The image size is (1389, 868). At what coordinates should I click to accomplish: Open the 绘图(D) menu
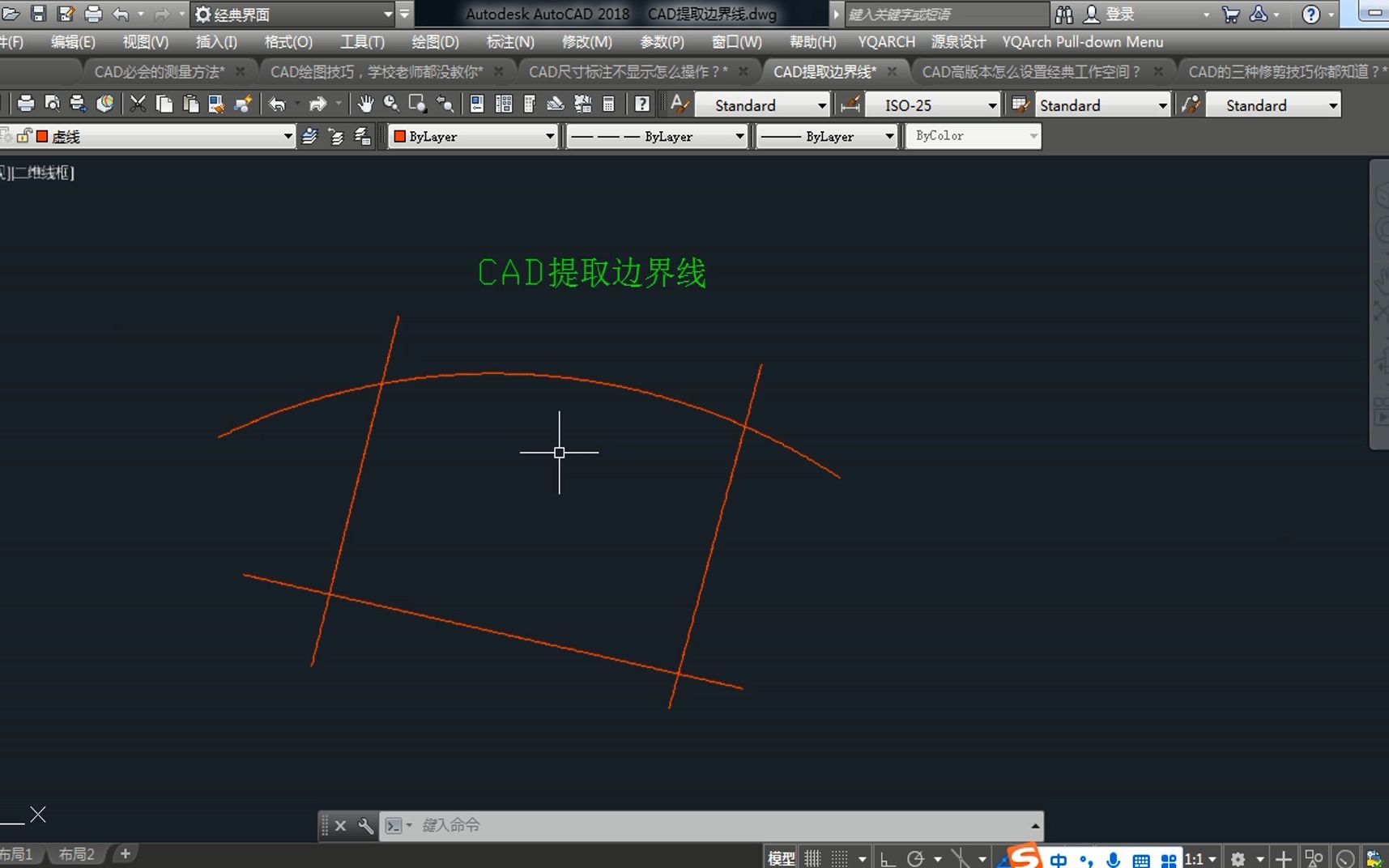434,41
